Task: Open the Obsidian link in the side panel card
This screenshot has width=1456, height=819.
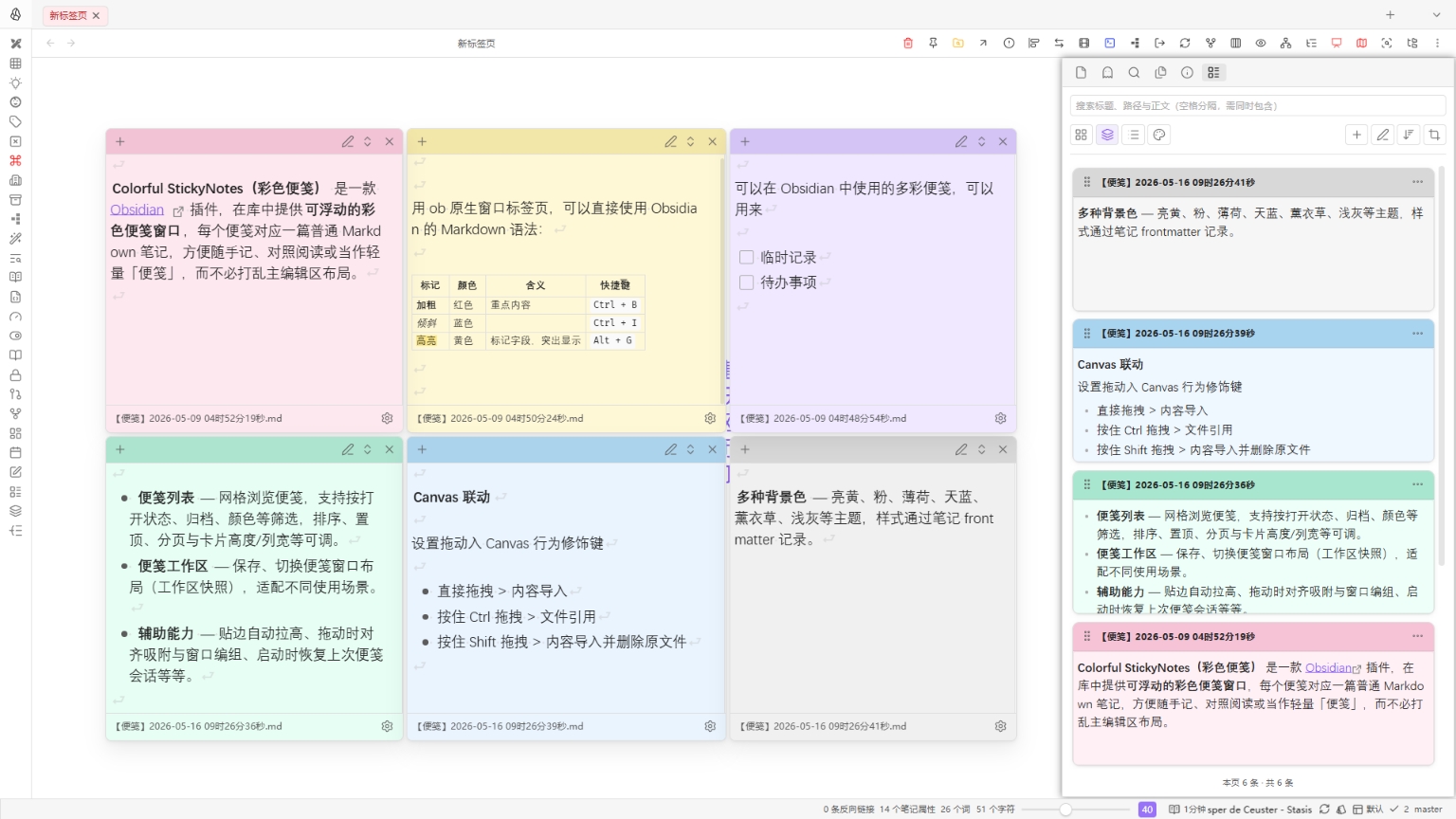Action: (1330, 667)
